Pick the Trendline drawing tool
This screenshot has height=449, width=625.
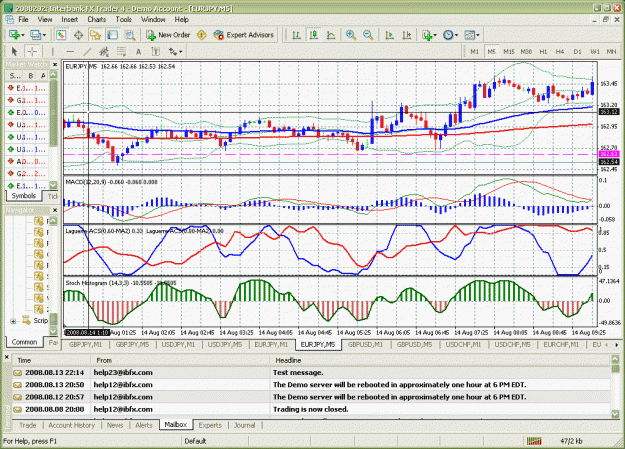[x=87, y=51]
